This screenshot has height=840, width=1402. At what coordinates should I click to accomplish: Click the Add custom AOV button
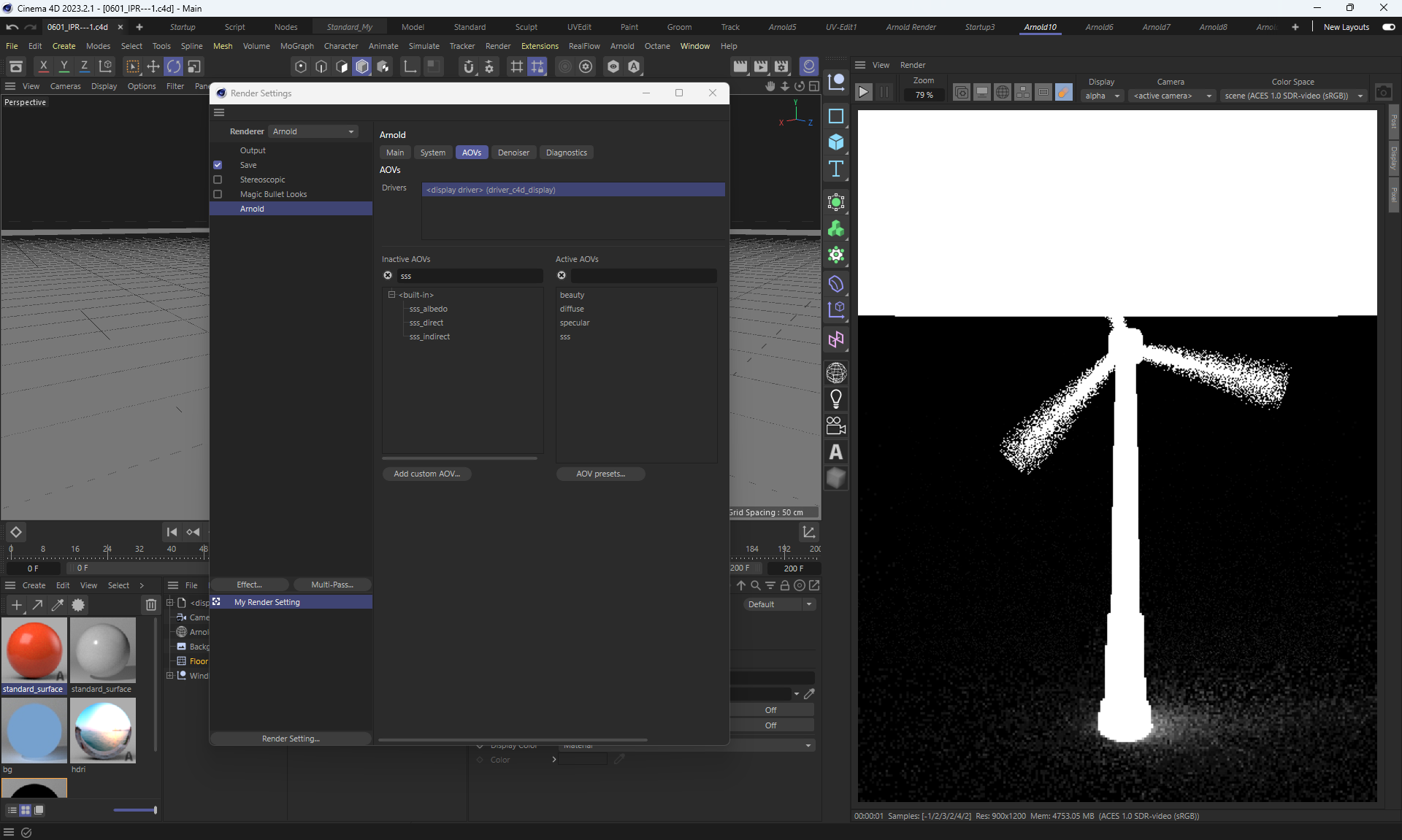[426, 474]
